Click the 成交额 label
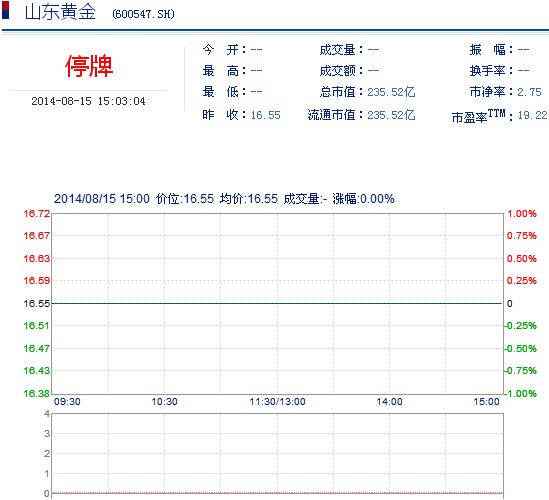The image size is (549, 500). coord(338,71)
